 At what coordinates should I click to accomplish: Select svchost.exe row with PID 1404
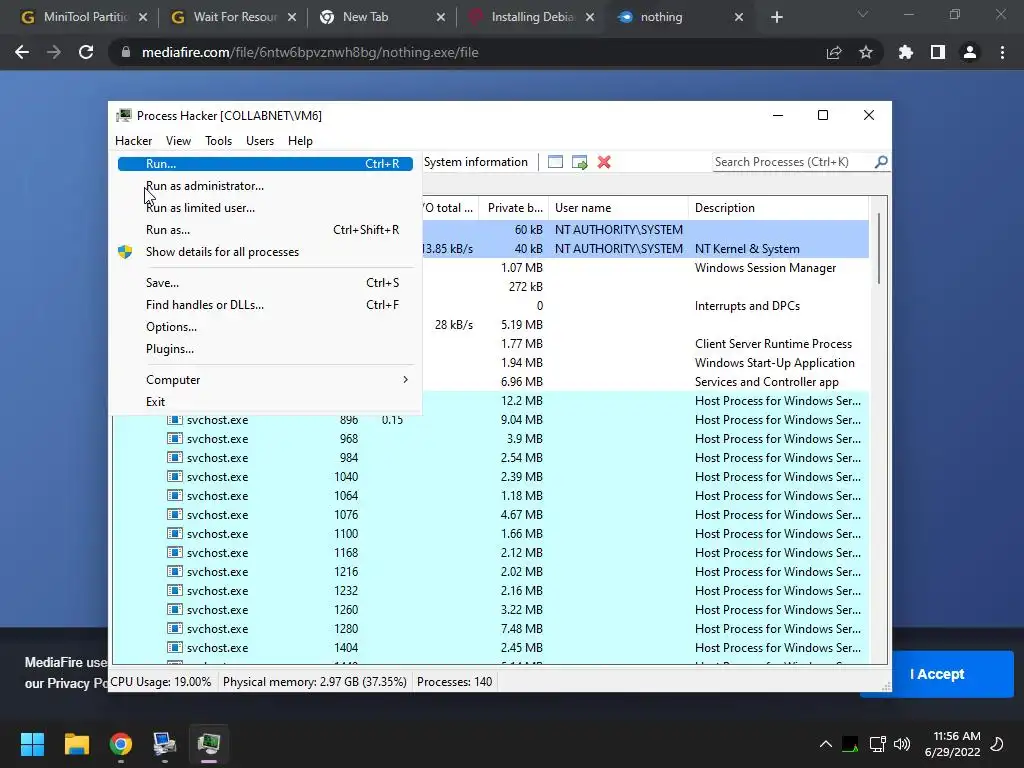490,648
